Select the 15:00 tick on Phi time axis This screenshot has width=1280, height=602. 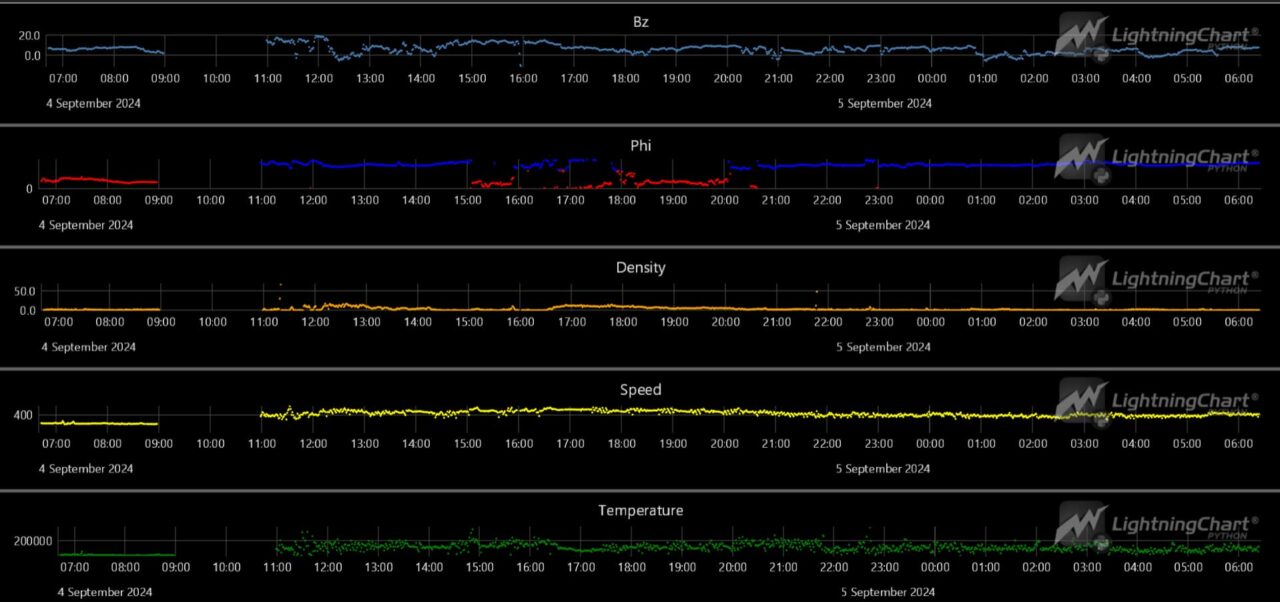coord(467,200)
